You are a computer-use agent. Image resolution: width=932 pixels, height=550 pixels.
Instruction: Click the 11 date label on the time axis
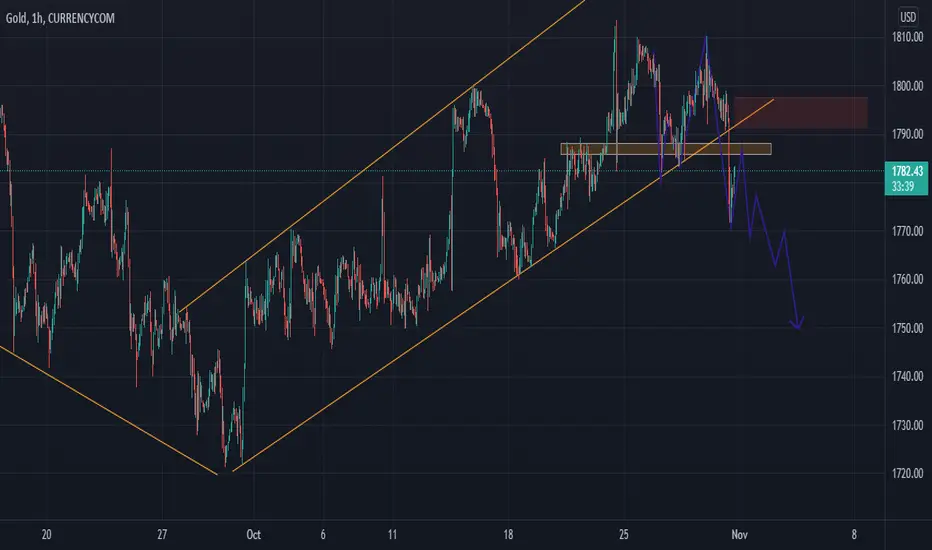click(x=392, y=535)
